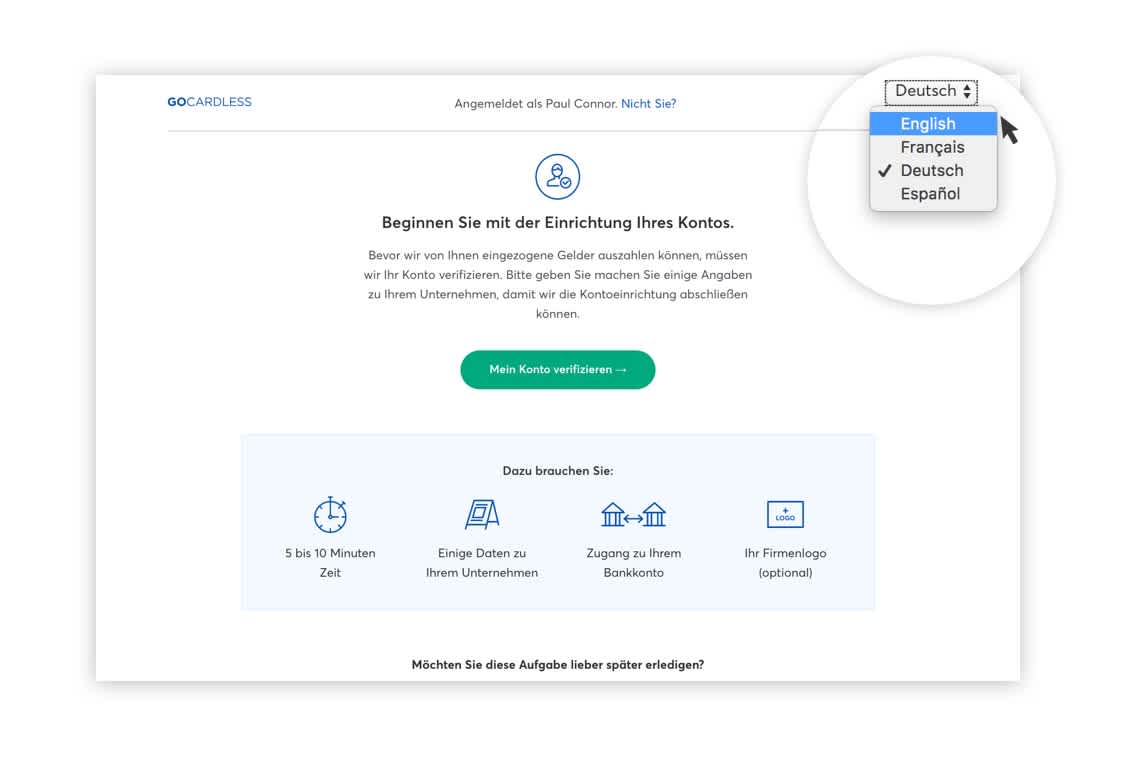
Task: Click the company logo placeholder icon
Action: (x=785, y=514)
